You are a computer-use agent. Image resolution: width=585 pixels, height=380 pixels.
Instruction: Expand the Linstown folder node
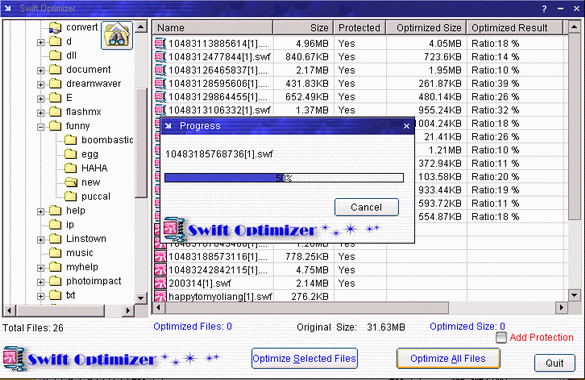[x=41, y=240]
